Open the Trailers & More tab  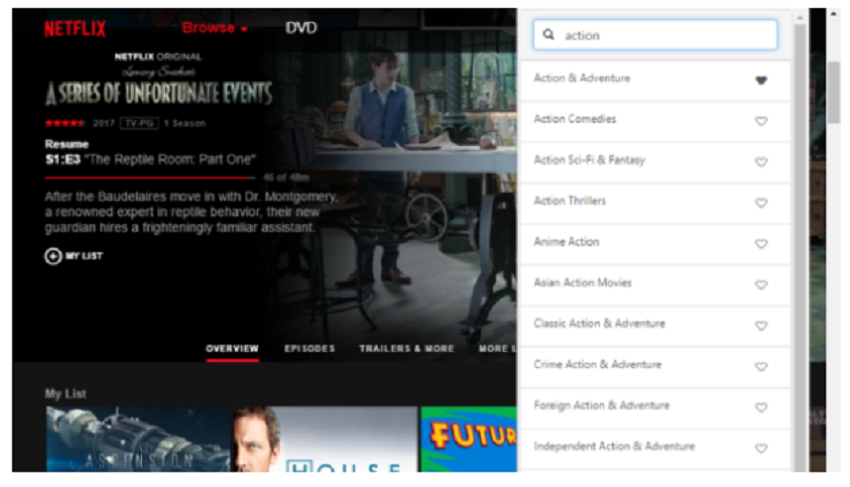coord(406,349)
